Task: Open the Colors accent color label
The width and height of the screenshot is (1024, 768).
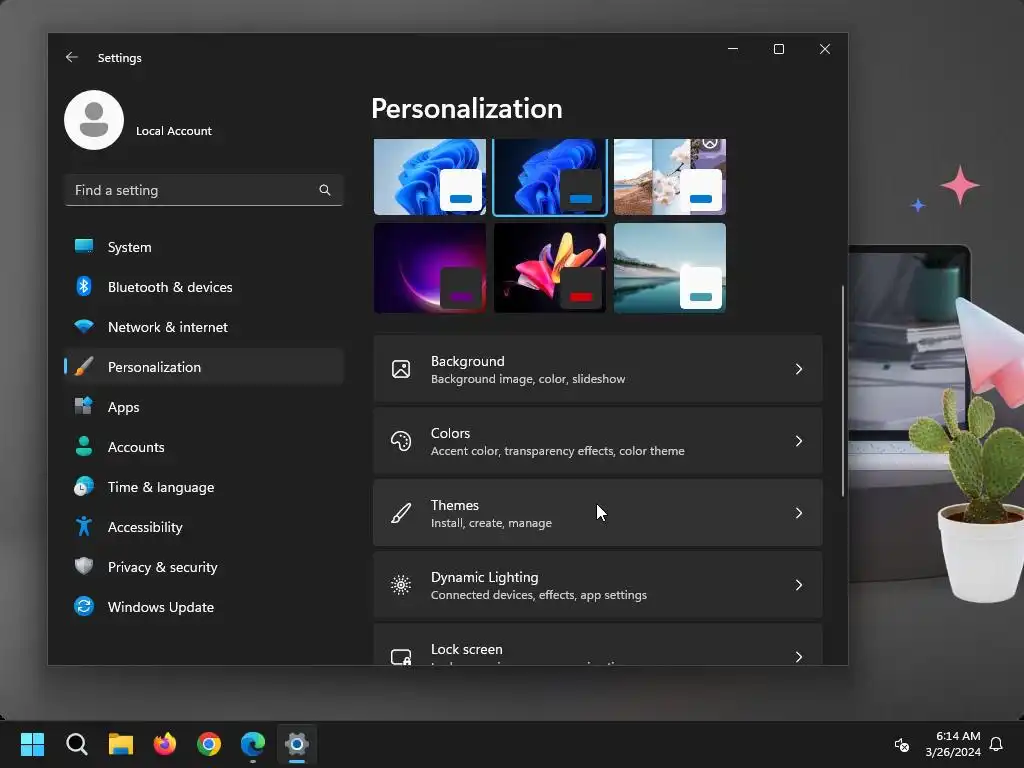Action: [x=558, y=451]
